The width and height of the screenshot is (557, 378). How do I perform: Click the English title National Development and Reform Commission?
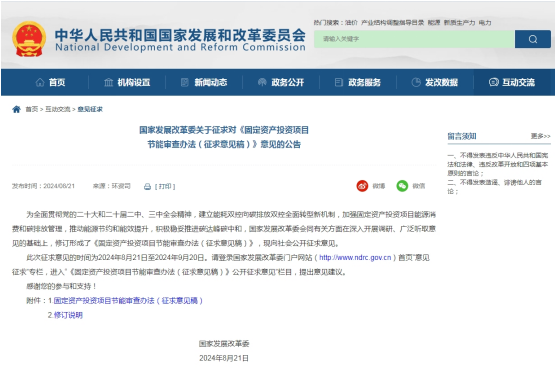tap(180, 47)
